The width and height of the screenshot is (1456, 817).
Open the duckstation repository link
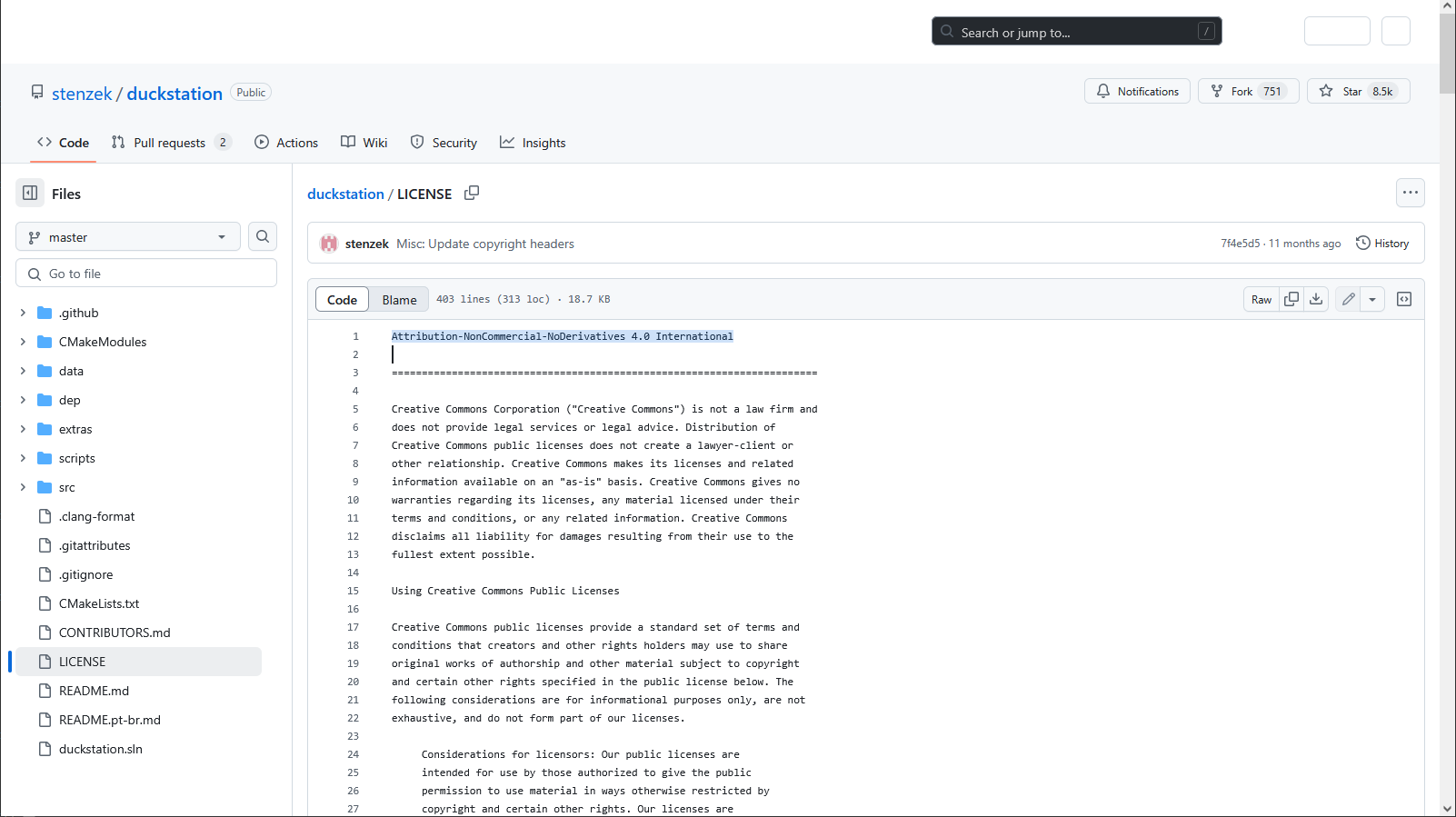pyautogui.click(x=175, y=94)
